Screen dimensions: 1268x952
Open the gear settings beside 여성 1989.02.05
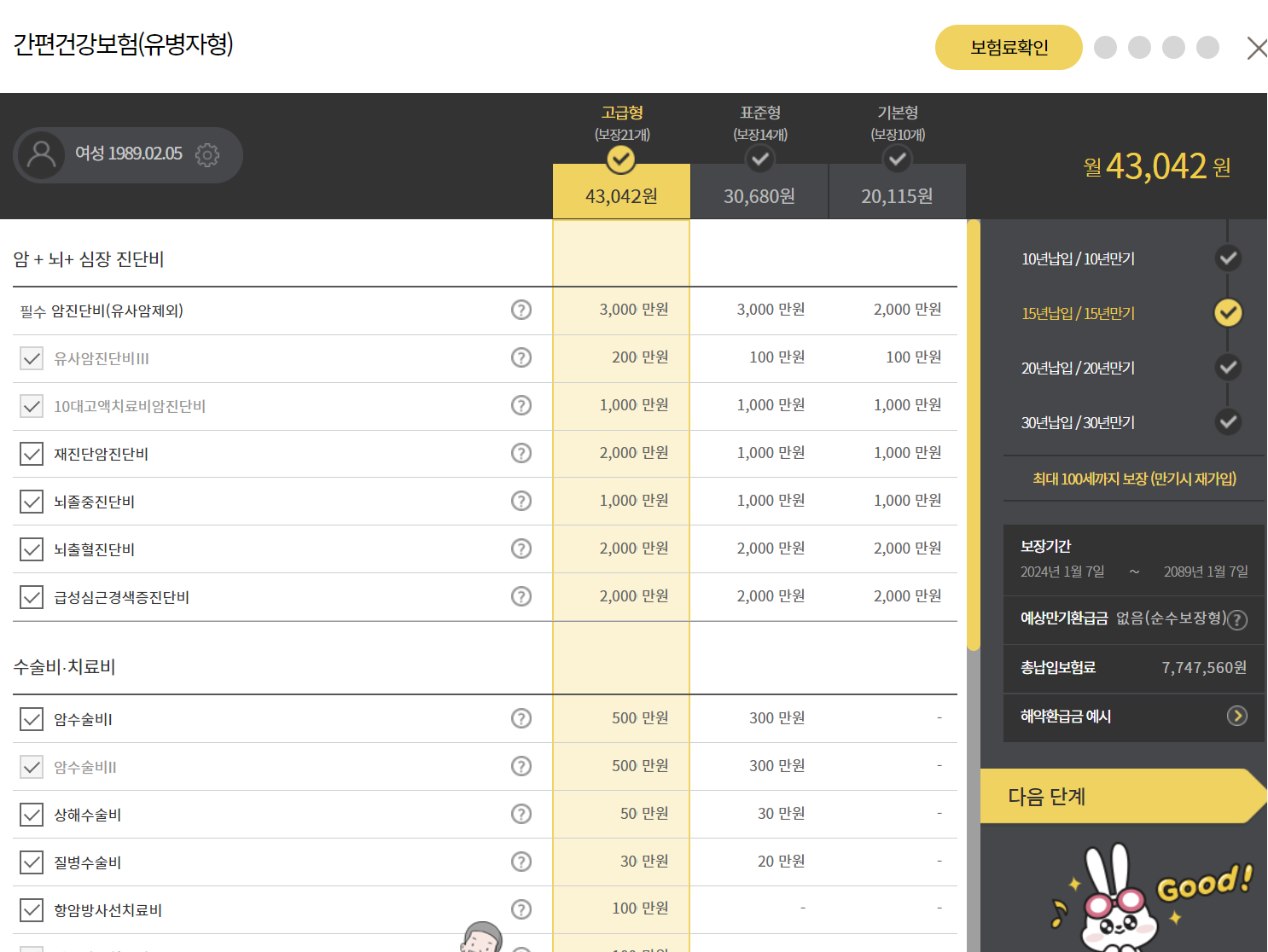(x=207, y=154)
